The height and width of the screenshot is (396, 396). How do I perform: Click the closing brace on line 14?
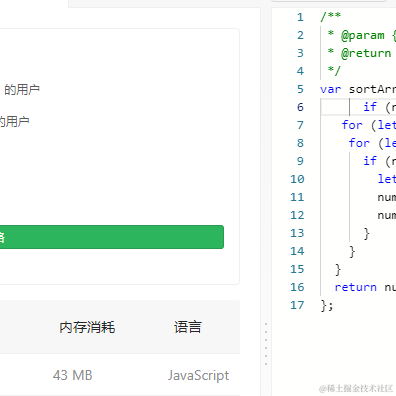click(352, 251)
